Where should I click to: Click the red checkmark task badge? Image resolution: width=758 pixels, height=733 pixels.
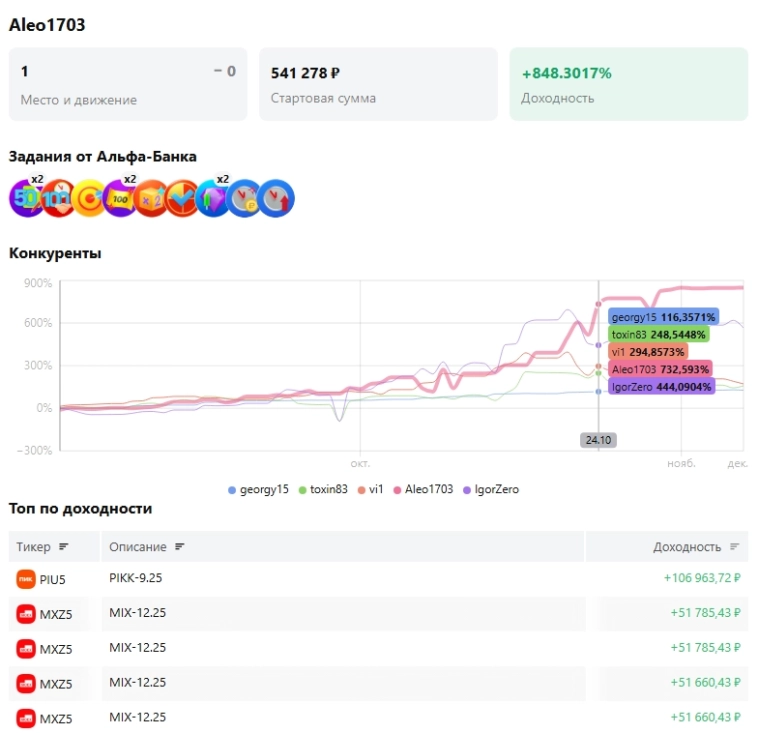click(x=183, y=198)
